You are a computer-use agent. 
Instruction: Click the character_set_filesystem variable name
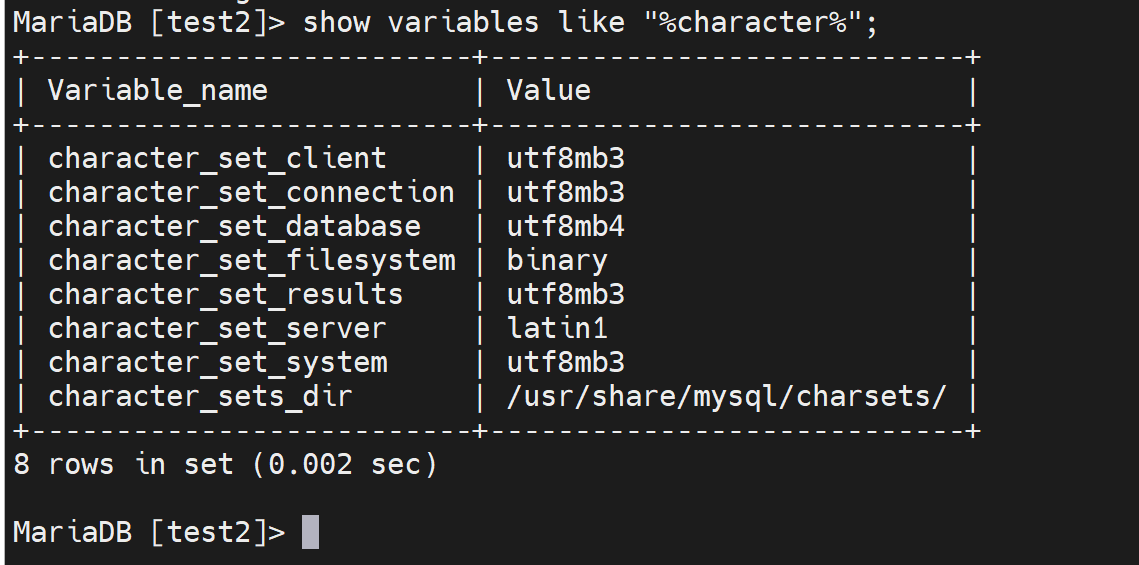click(x=251, y=260)
